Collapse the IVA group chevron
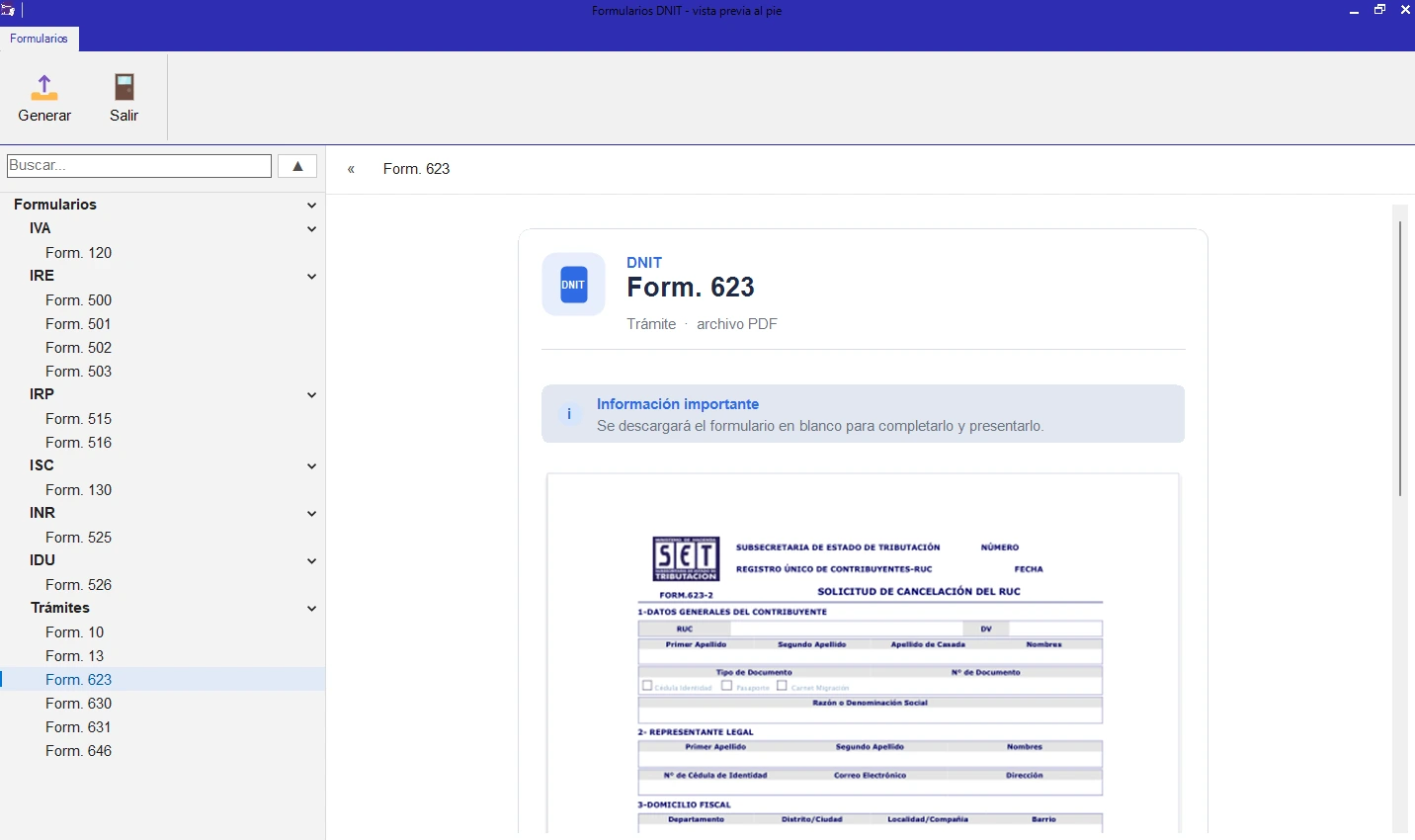 pyautogui.click(x=311, y=229)
